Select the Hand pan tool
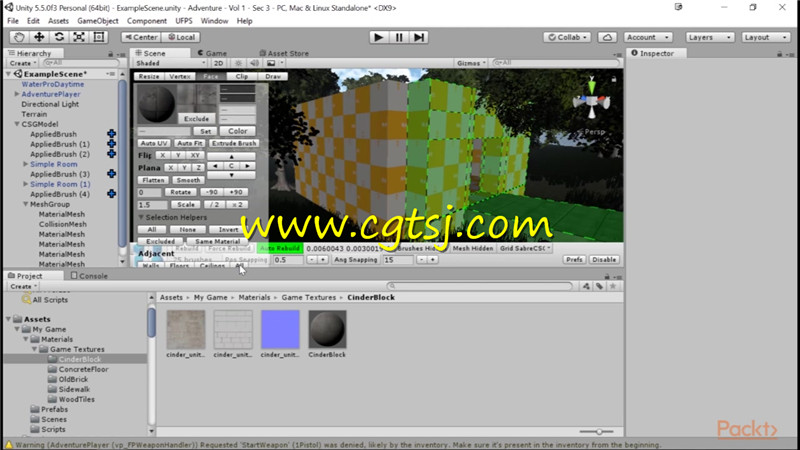 [x=19, y=37]
